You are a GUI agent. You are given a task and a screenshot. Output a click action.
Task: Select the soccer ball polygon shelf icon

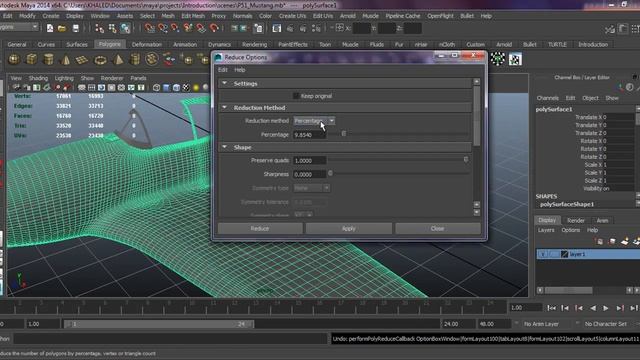tap(152, 60)
